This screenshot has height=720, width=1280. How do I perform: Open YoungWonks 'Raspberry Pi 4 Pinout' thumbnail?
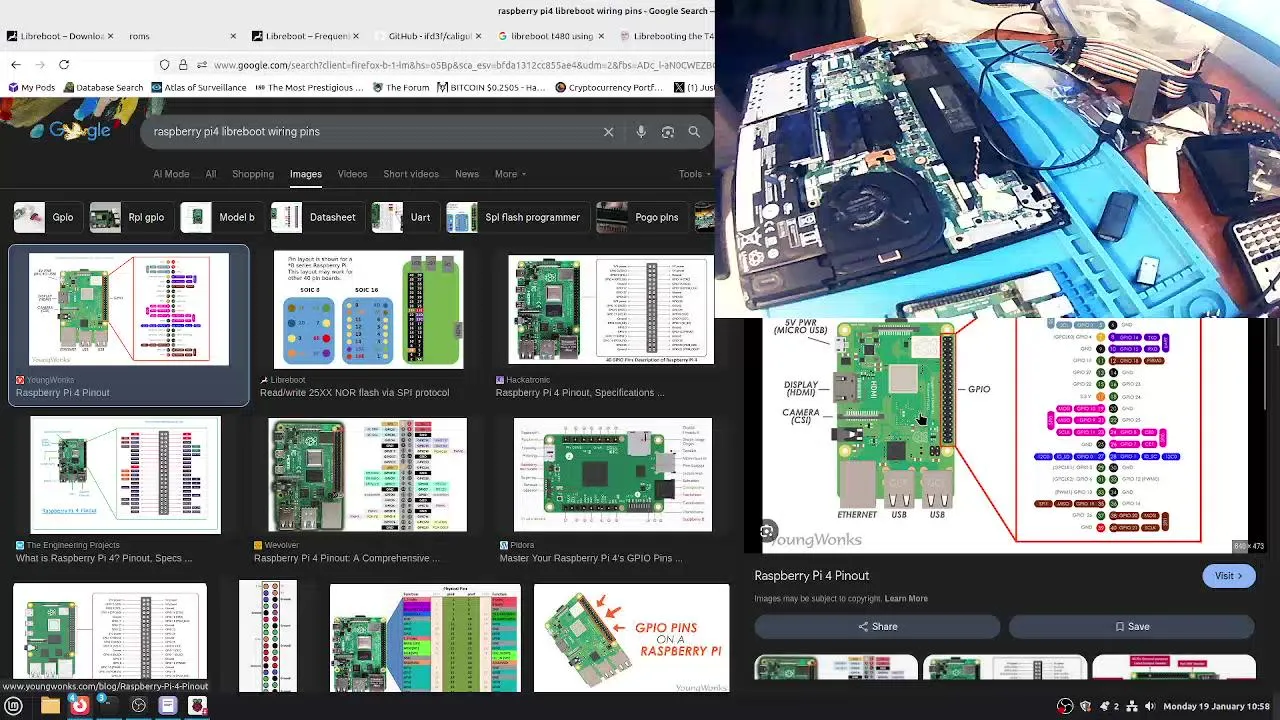click(x=129, y=309)
